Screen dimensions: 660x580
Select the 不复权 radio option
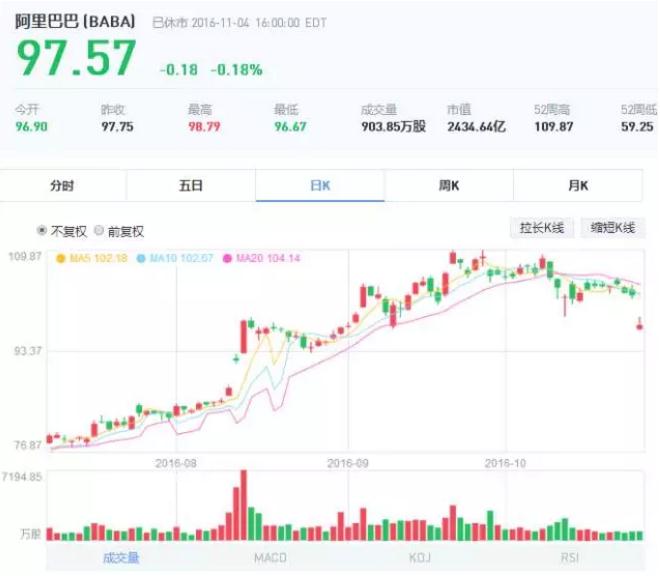click(42, 230)
